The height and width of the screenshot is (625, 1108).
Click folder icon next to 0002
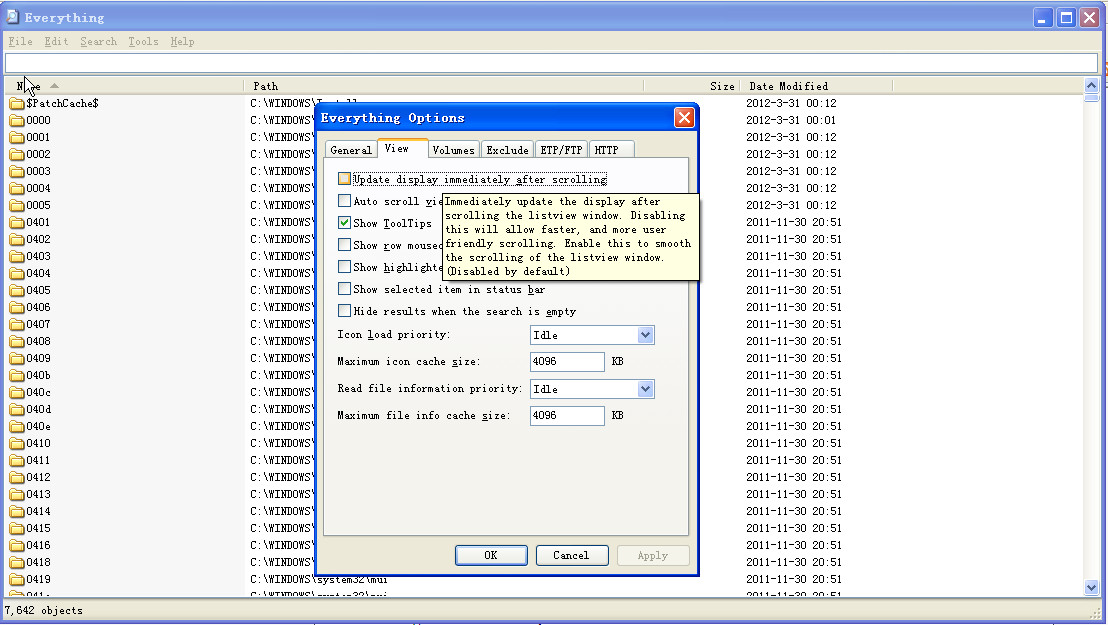point(17,154)
